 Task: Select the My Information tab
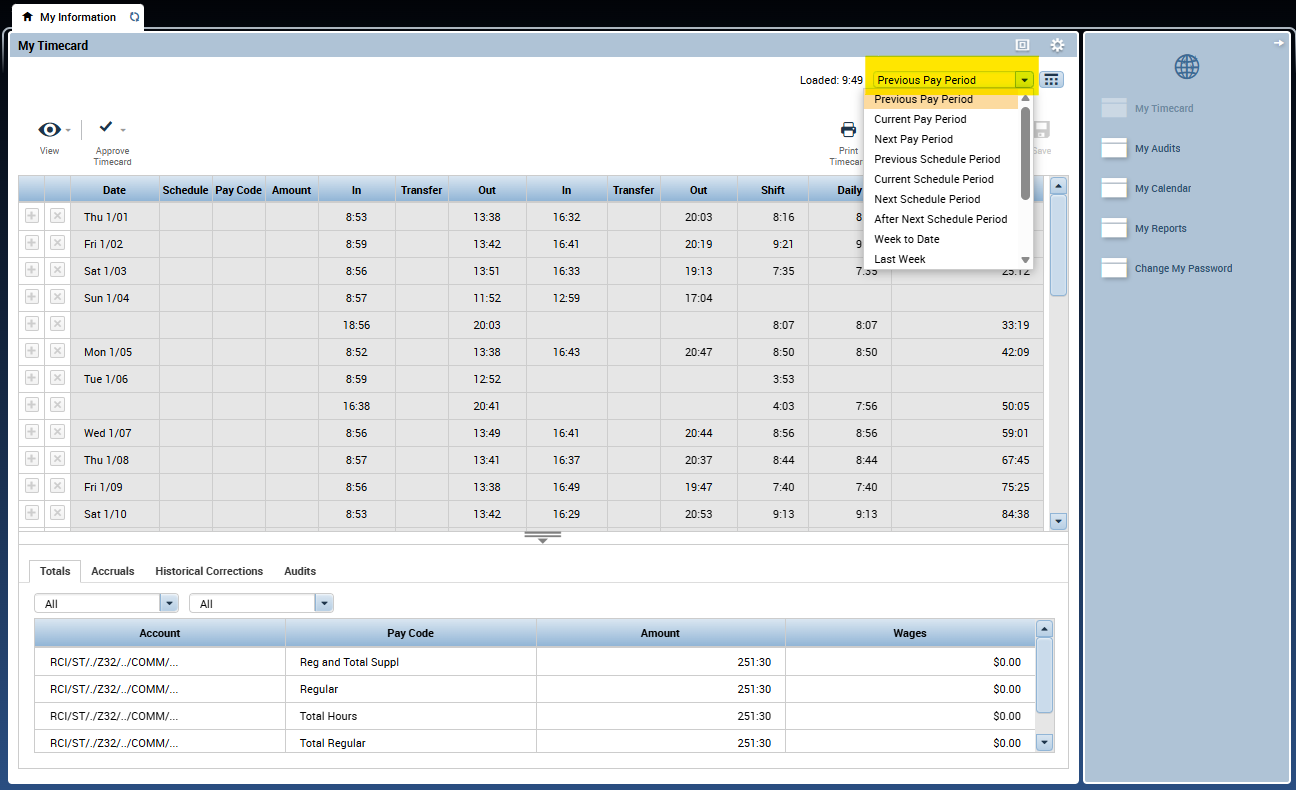click(78, 17)
